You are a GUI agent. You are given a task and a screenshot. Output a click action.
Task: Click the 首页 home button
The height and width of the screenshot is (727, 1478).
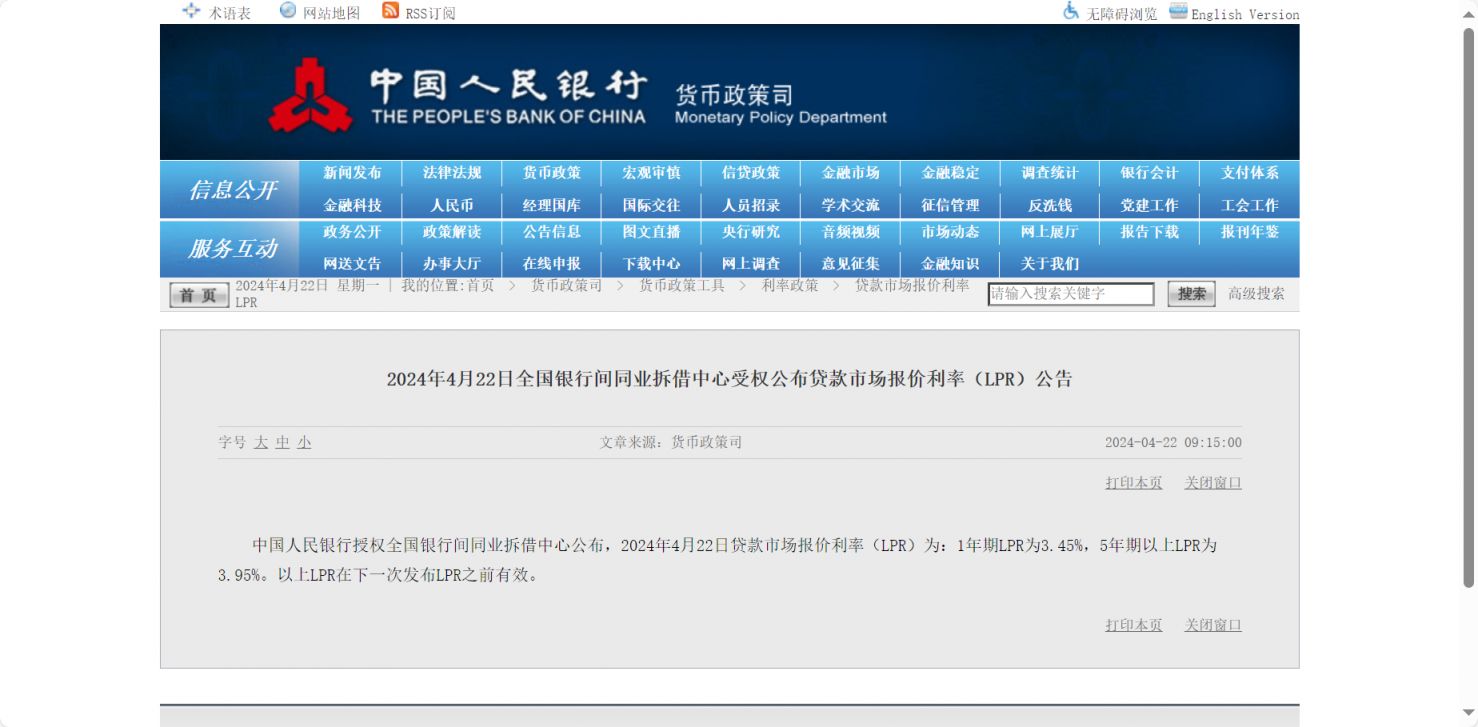pyautogui.click(x=199, y=295)
